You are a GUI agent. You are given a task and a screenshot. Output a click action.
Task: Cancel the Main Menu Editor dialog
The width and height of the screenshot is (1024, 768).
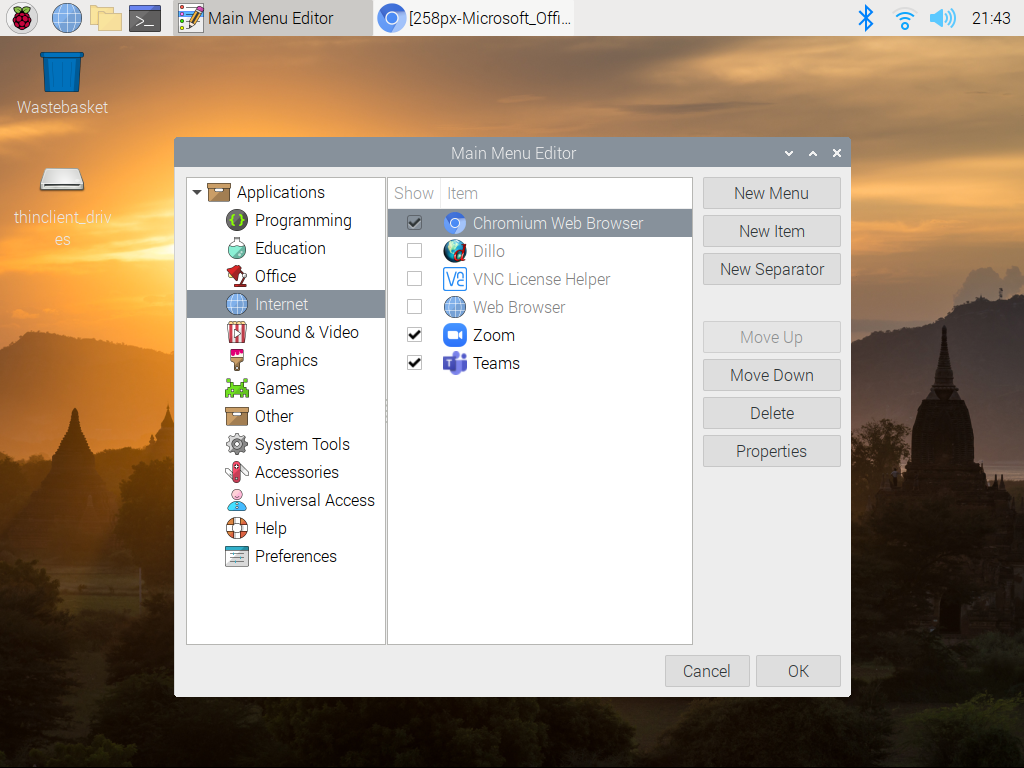(x=707, y=671)
